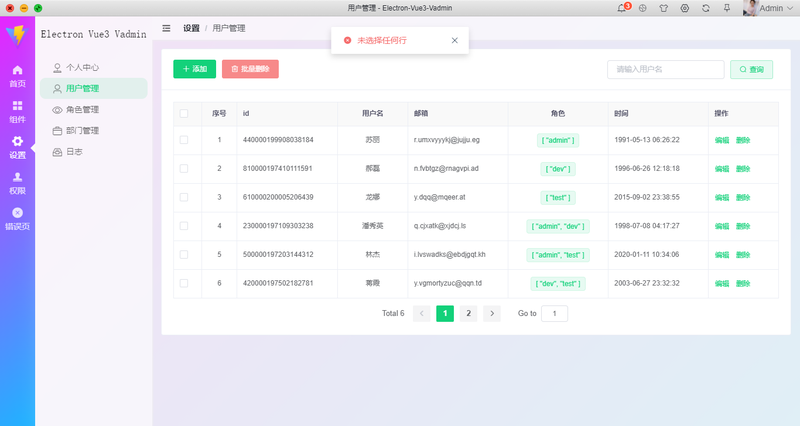Image resolution: width=800 pixels, height=426 pixels.
Task: Click the lightning Vadmin logo
Action: coord(17,35)
